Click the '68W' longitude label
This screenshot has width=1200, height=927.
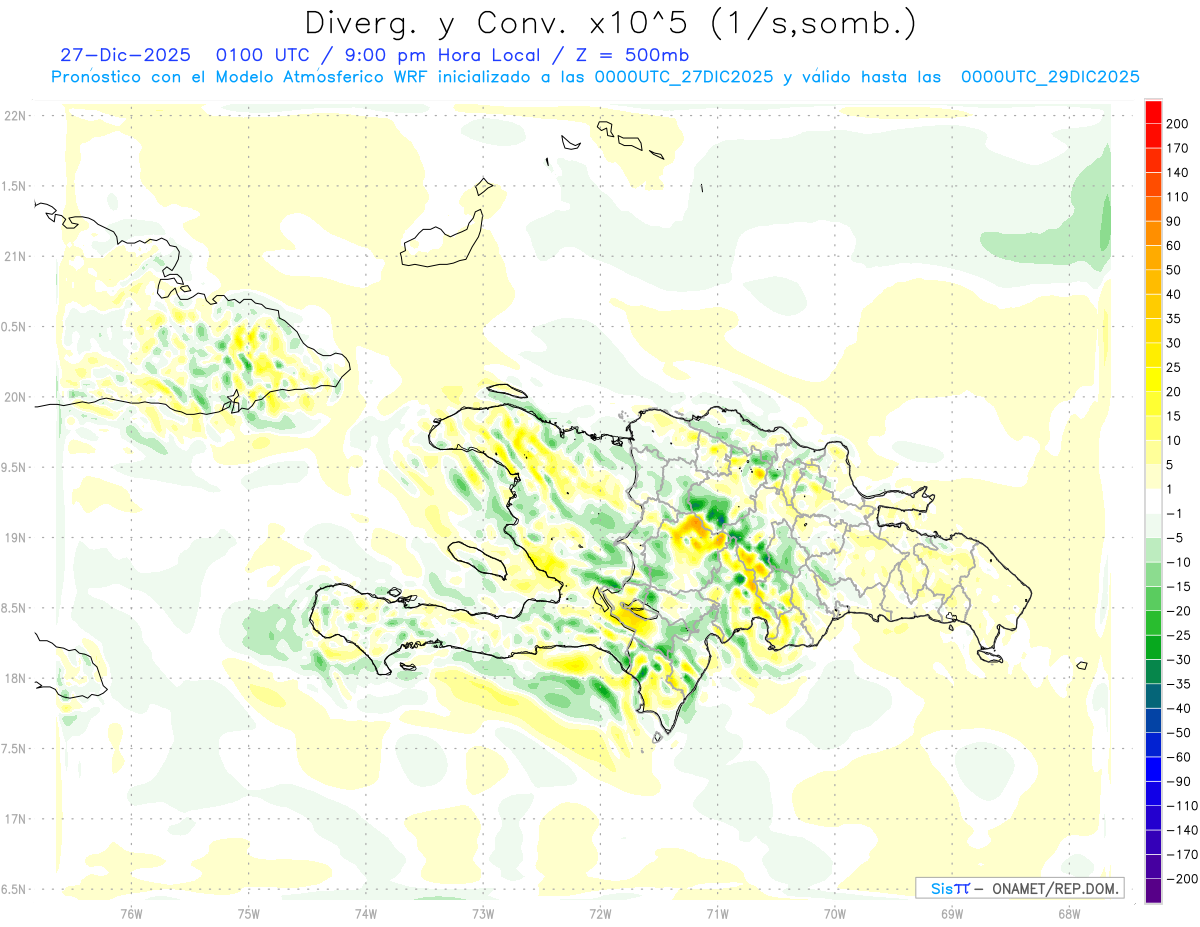(x=1068, y=913)
